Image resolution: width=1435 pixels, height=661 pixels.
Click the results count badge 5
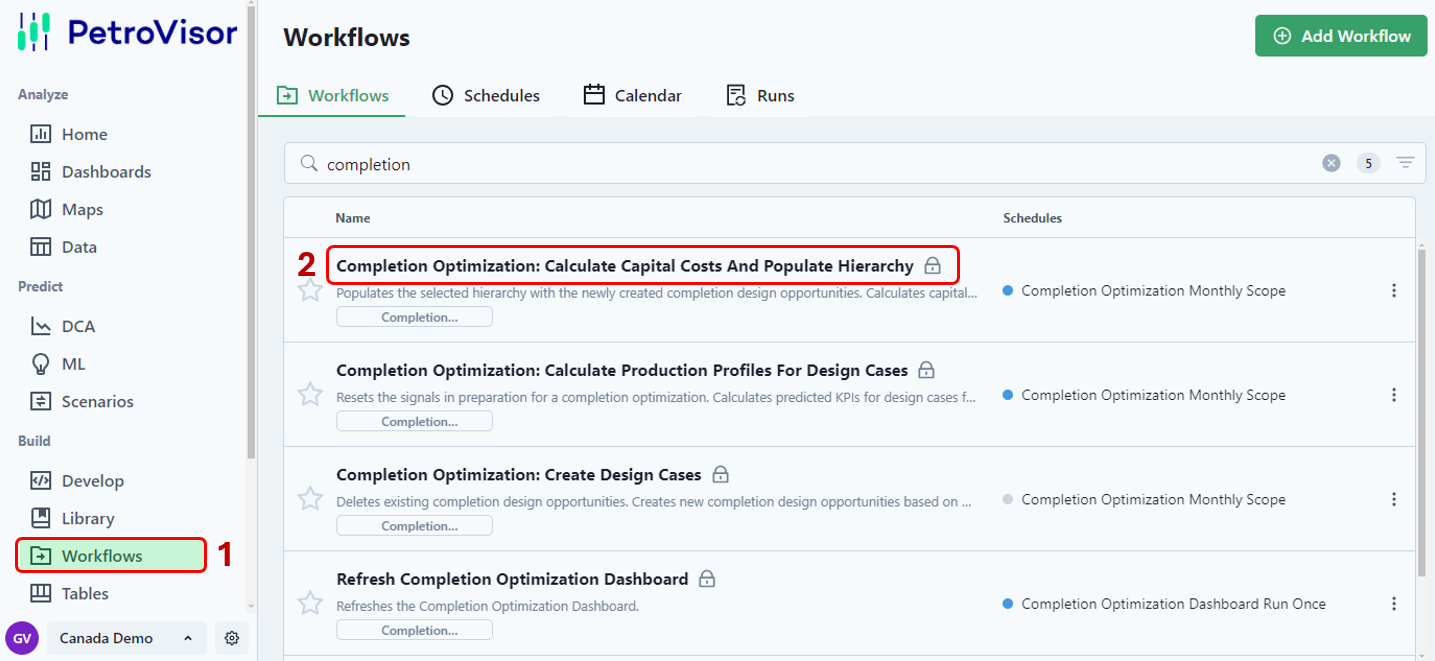click(1368, 163)
